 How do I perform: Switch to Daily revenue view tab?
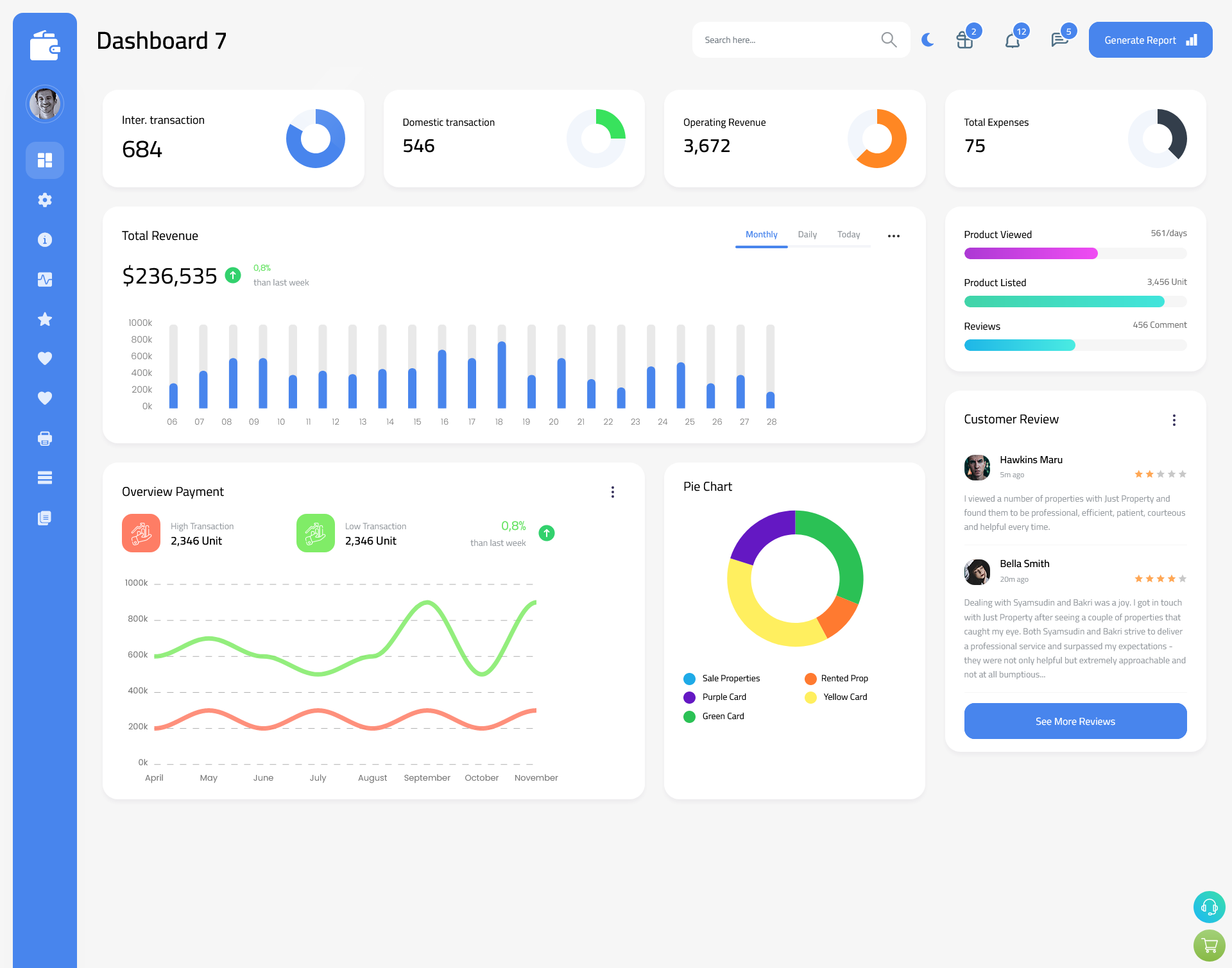coord(807,235)
